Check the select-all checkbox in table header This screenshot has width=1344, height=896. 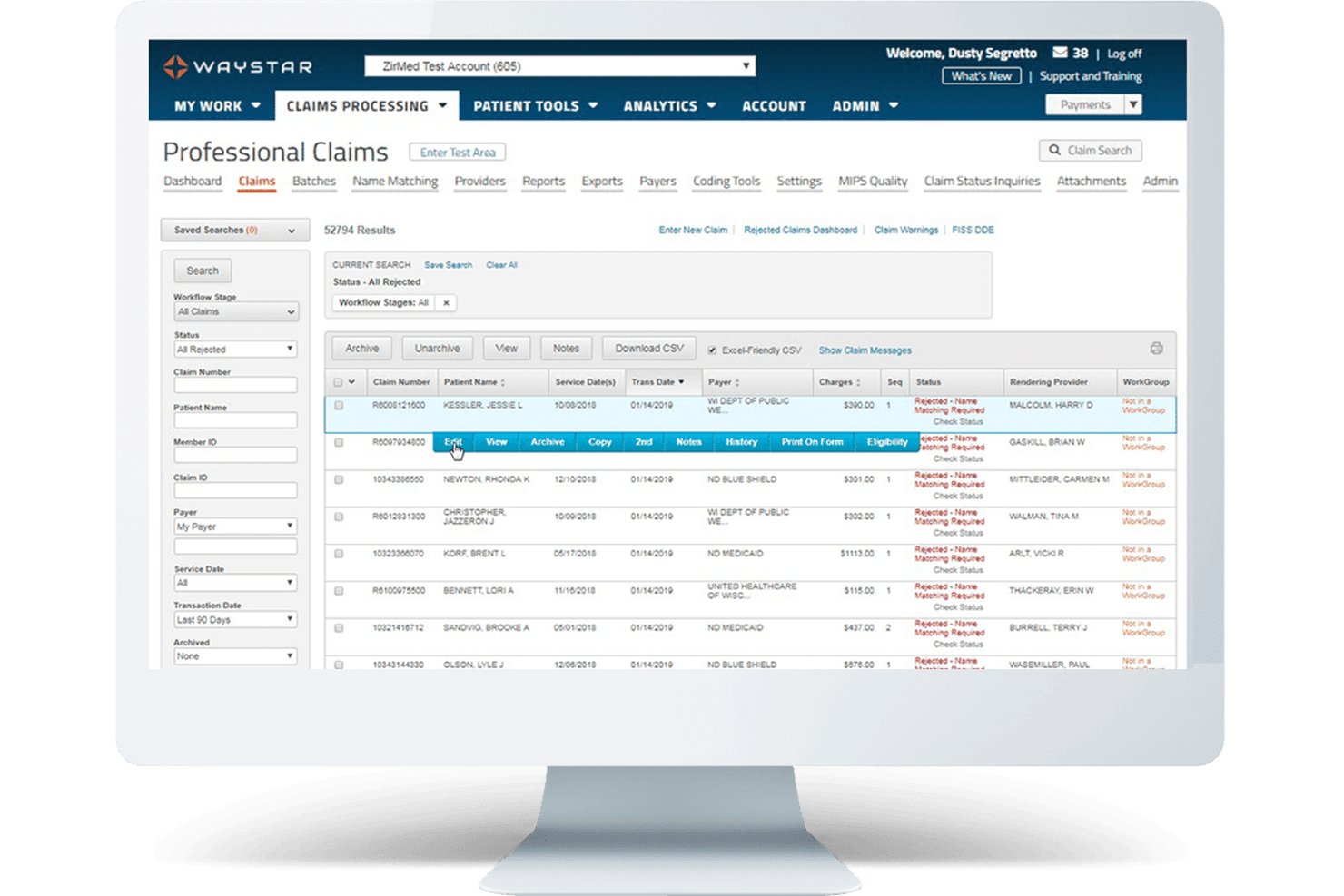coord(338,382)
